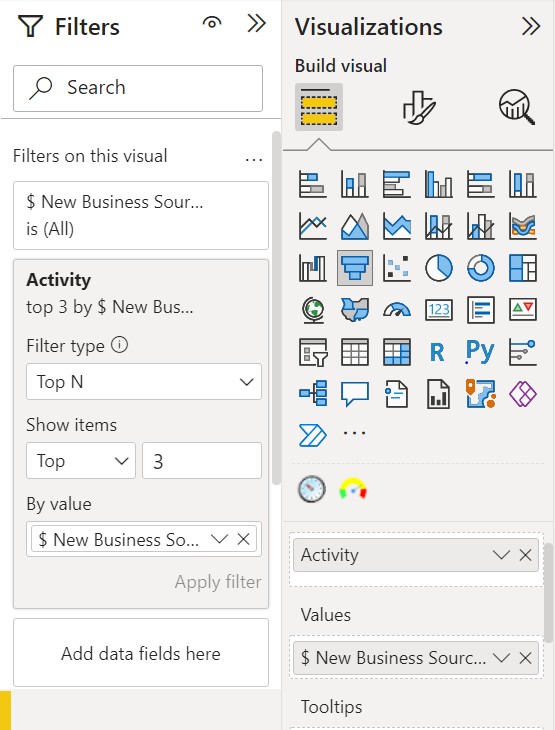Image resolution: width=555 pixels, height=730 pixels.
Task: Select the funnel chart visual
Action: coord(355,268)
